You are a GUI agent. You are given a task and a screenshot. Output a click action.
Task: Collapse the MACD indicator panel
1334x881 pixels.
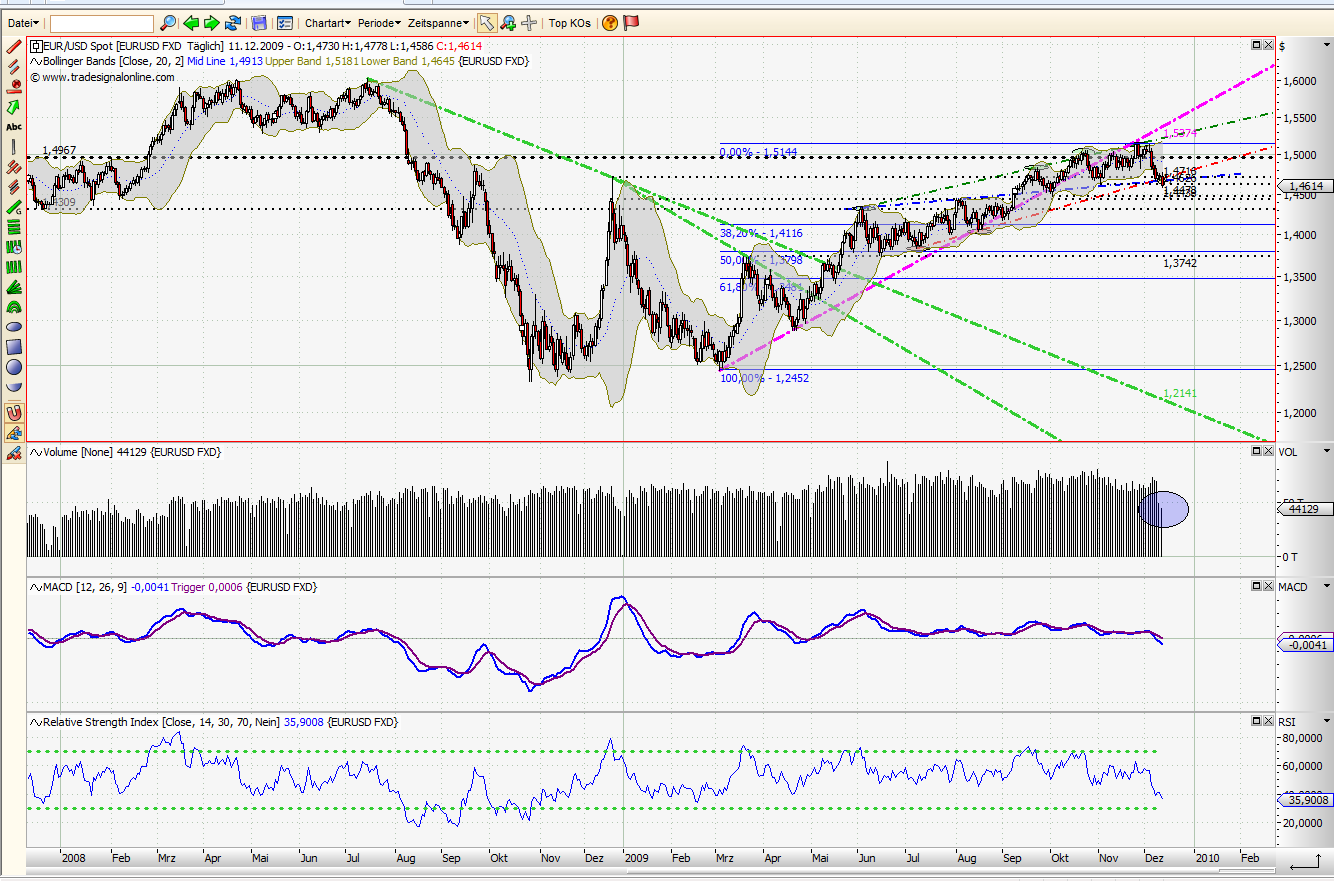(1255, 587)
